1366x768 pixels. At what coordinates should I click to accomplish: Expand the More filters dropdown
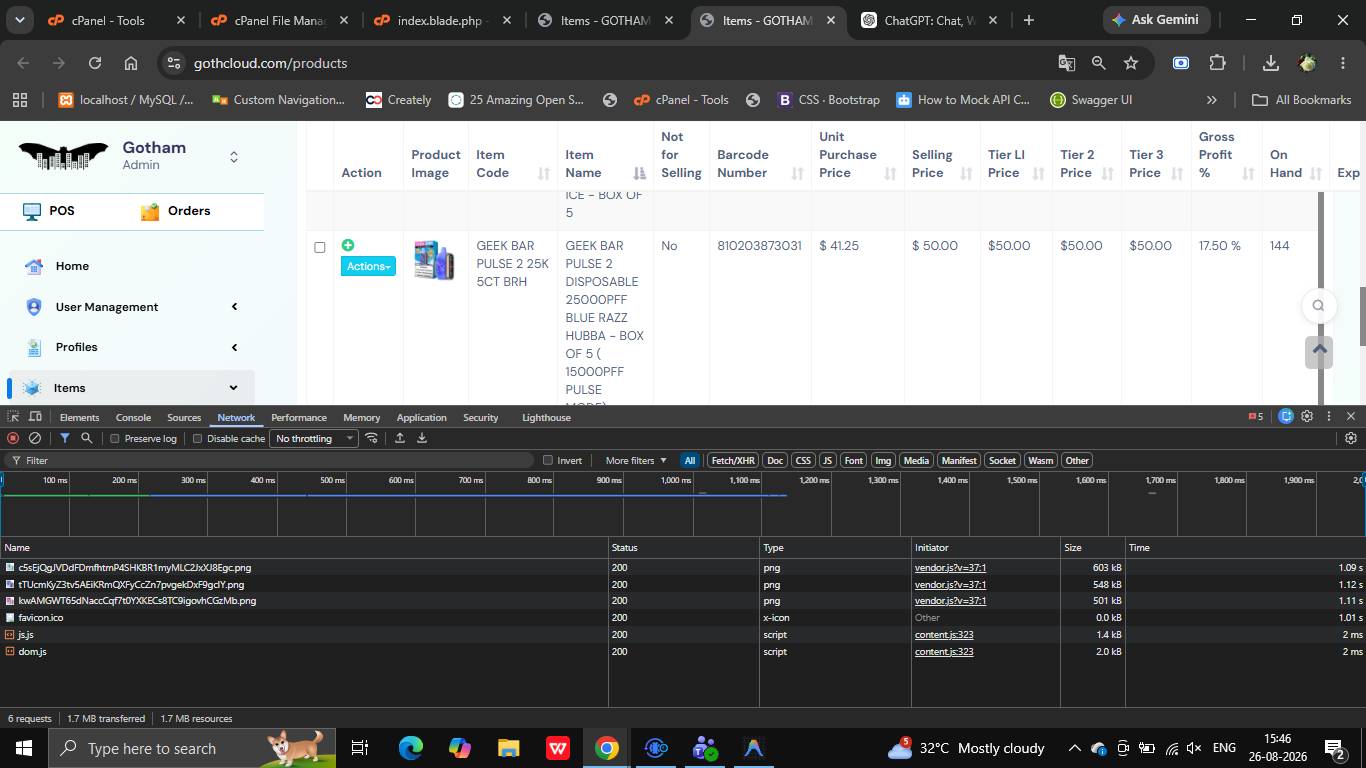pyautogui.click(x=636, y=460)
